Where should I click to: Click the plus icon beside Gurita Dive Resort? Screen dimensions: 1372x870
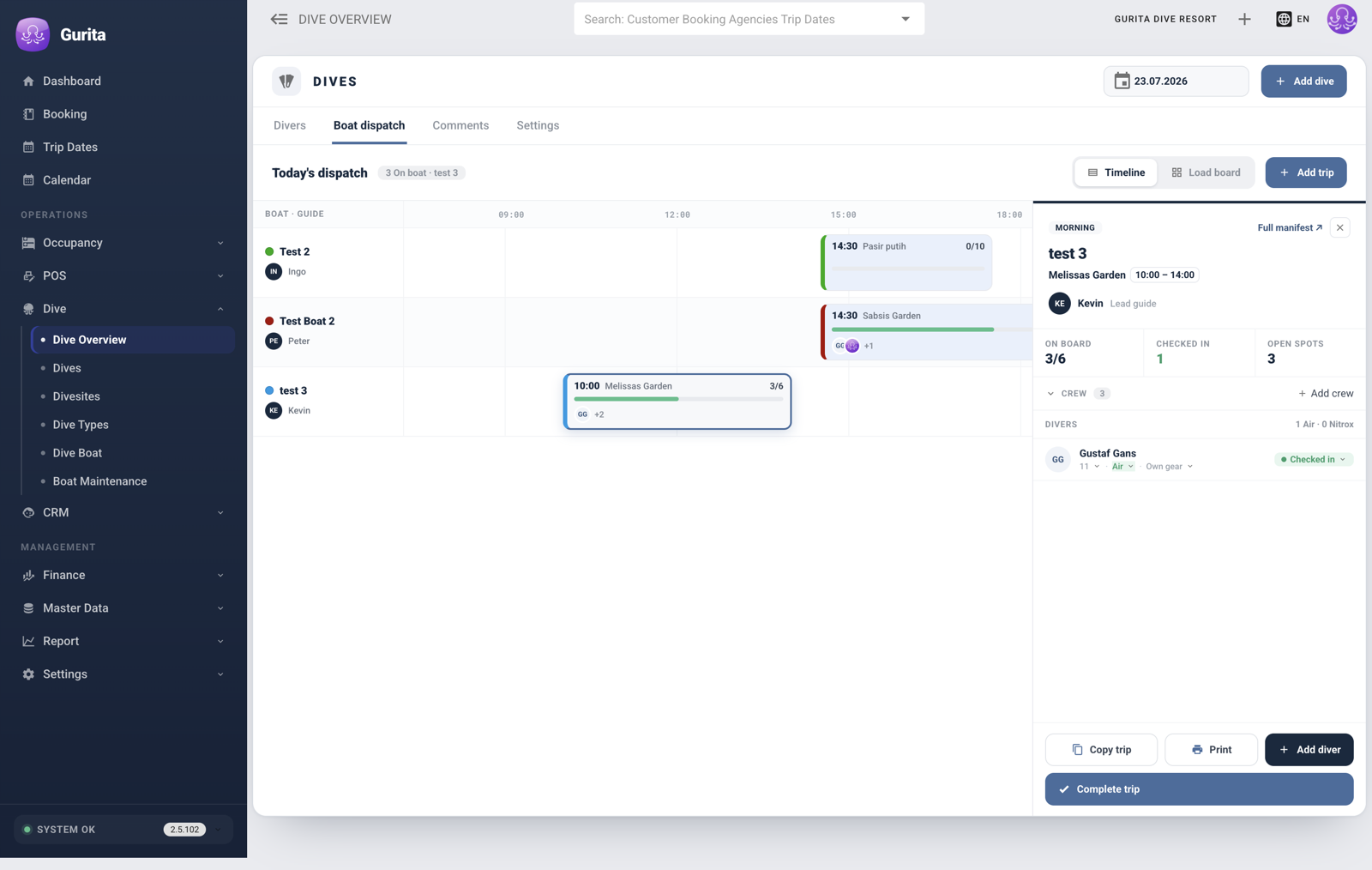click(1244, 19)
